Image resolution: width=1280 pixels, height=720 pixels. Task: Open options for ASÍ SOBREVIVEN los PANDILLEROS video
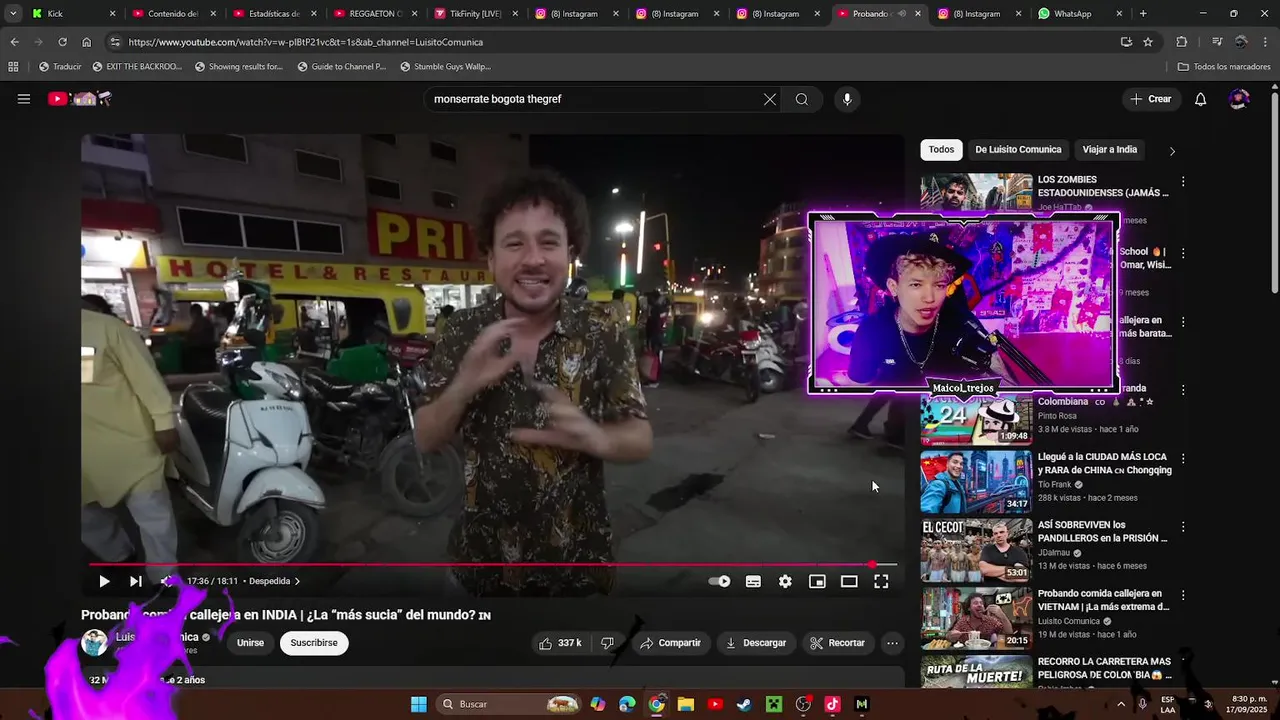(x=1183, y=527)
